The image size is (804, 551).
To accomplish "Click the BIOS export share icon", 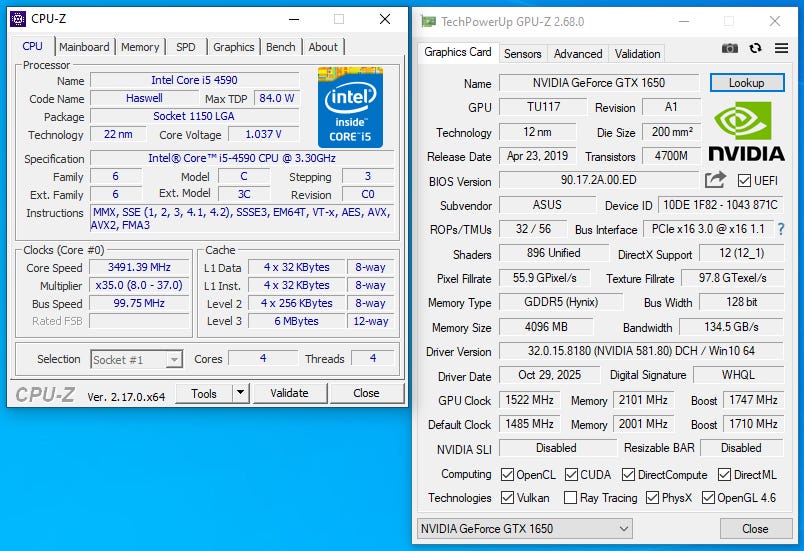I will point(715,179).
